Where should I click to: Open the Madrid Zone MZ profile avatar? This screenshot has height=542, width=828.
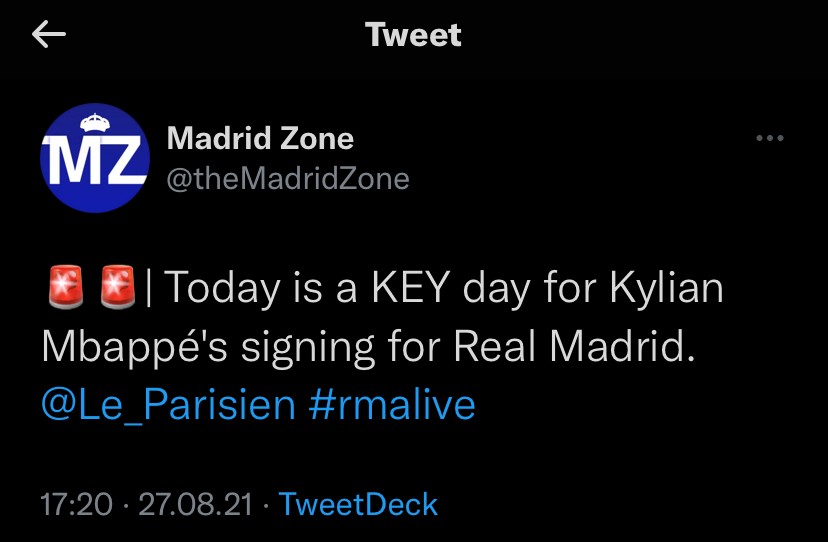tap(95, 159)
